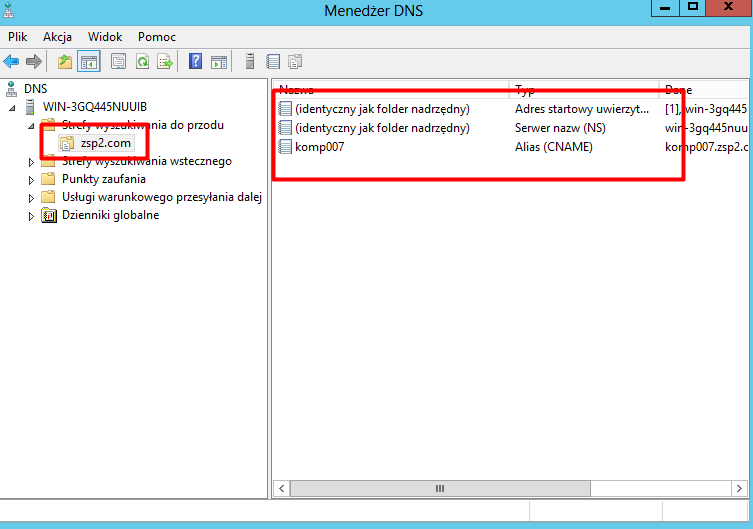The height and width of the screenshot is (529, 753).
Task: Open the Akcja menu
Action: pyautogui.click(x=57, y=36)
